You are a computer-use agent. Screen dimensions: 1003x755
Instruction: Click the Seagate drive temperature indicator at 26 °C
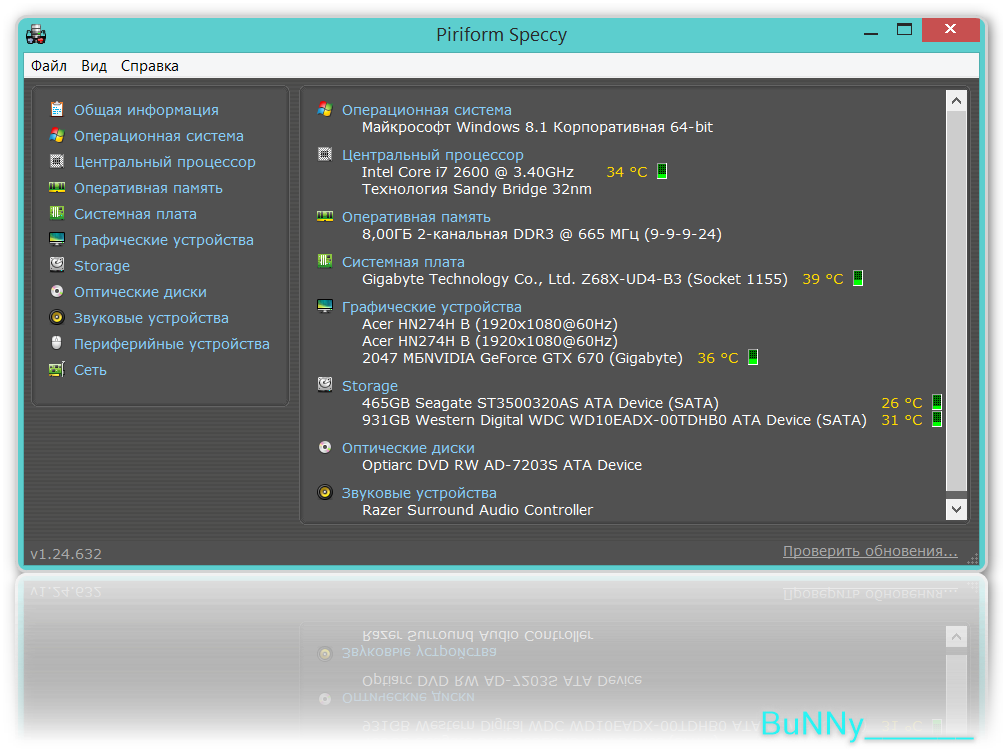937,402
